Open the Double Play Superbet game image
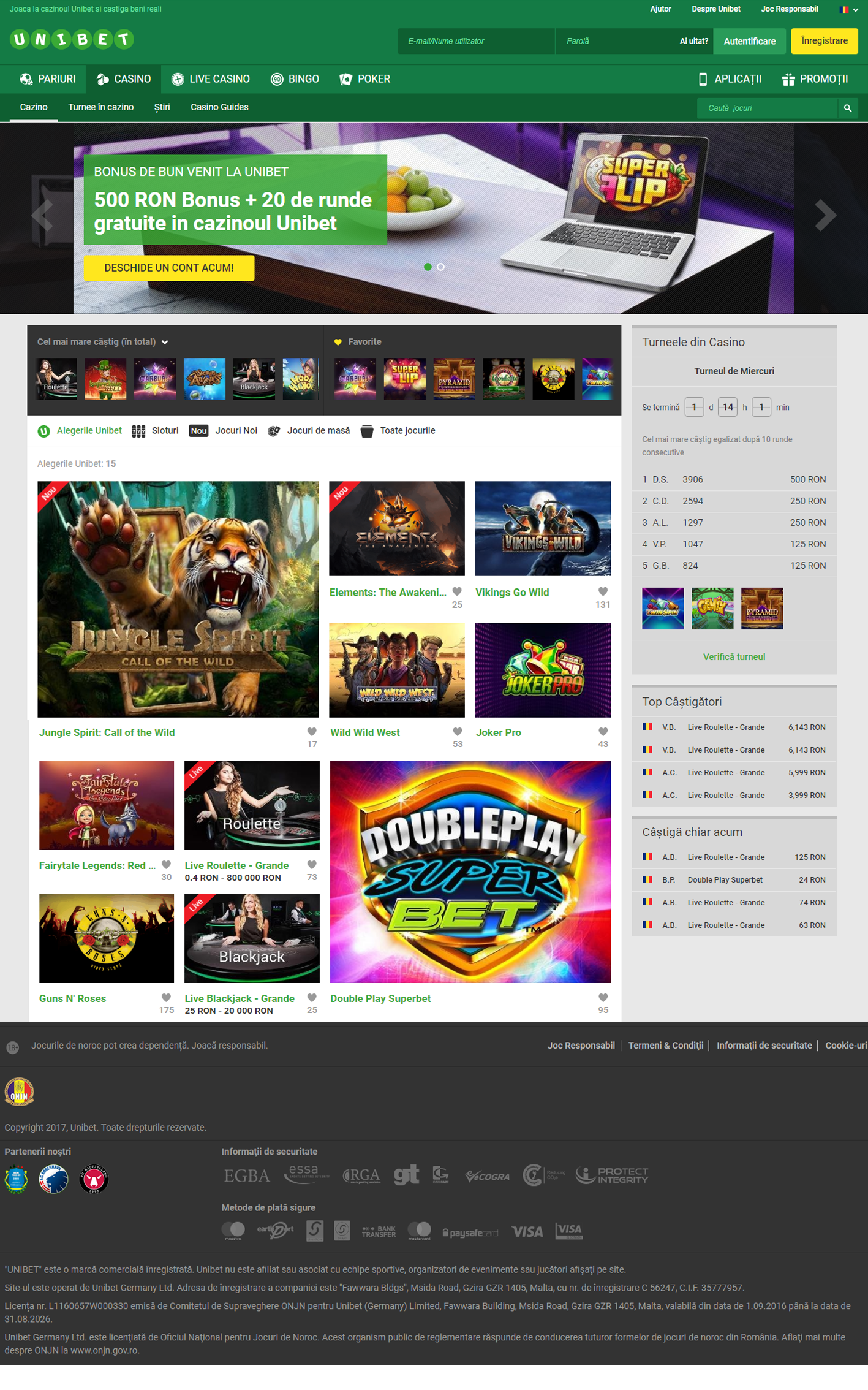Image resolution: width=868 pixels, height=1390 pixels. [470, 872]
